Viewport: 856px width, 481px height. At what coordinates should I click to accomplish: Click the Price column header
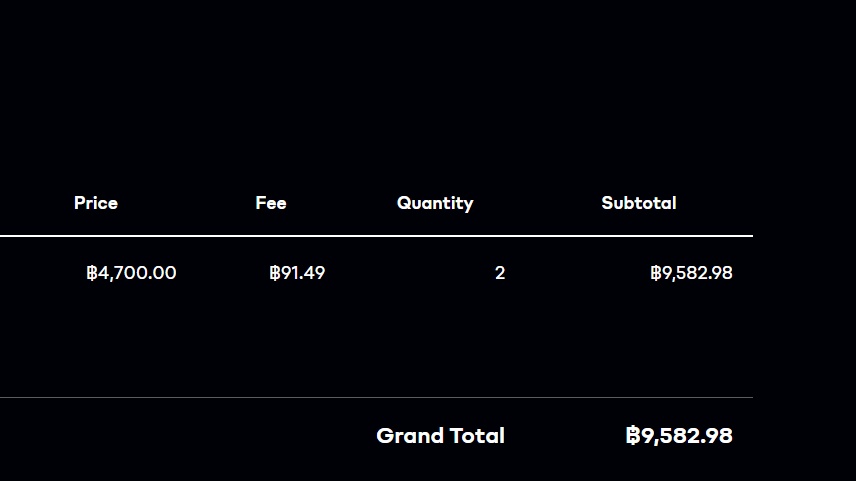tap(96, 203)
